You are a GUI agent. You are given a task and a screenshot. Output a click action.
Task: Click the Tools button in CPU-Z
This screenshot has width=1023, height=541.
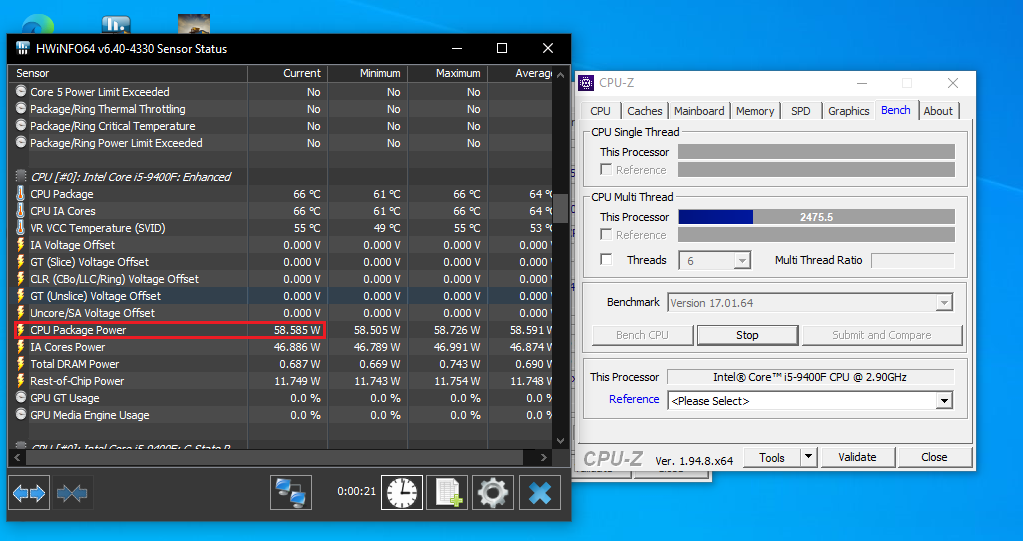click(x=772, y=457)
